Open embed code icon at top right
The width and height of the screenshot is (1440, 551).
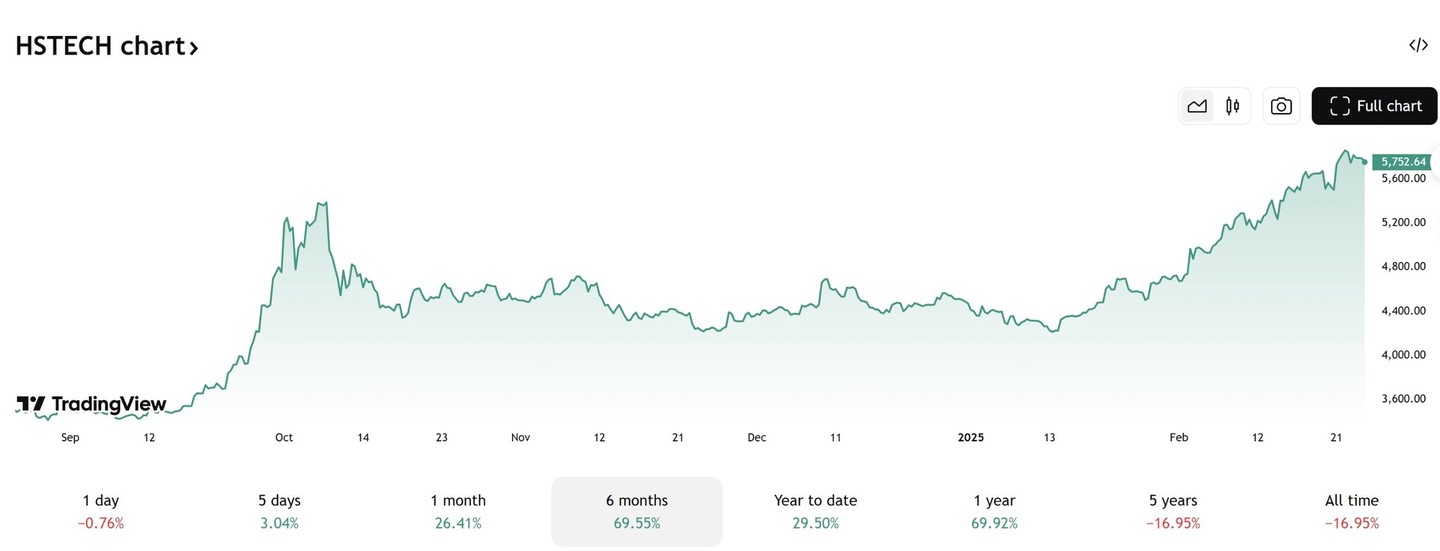pyautogui.click(x=1418, y=45)
